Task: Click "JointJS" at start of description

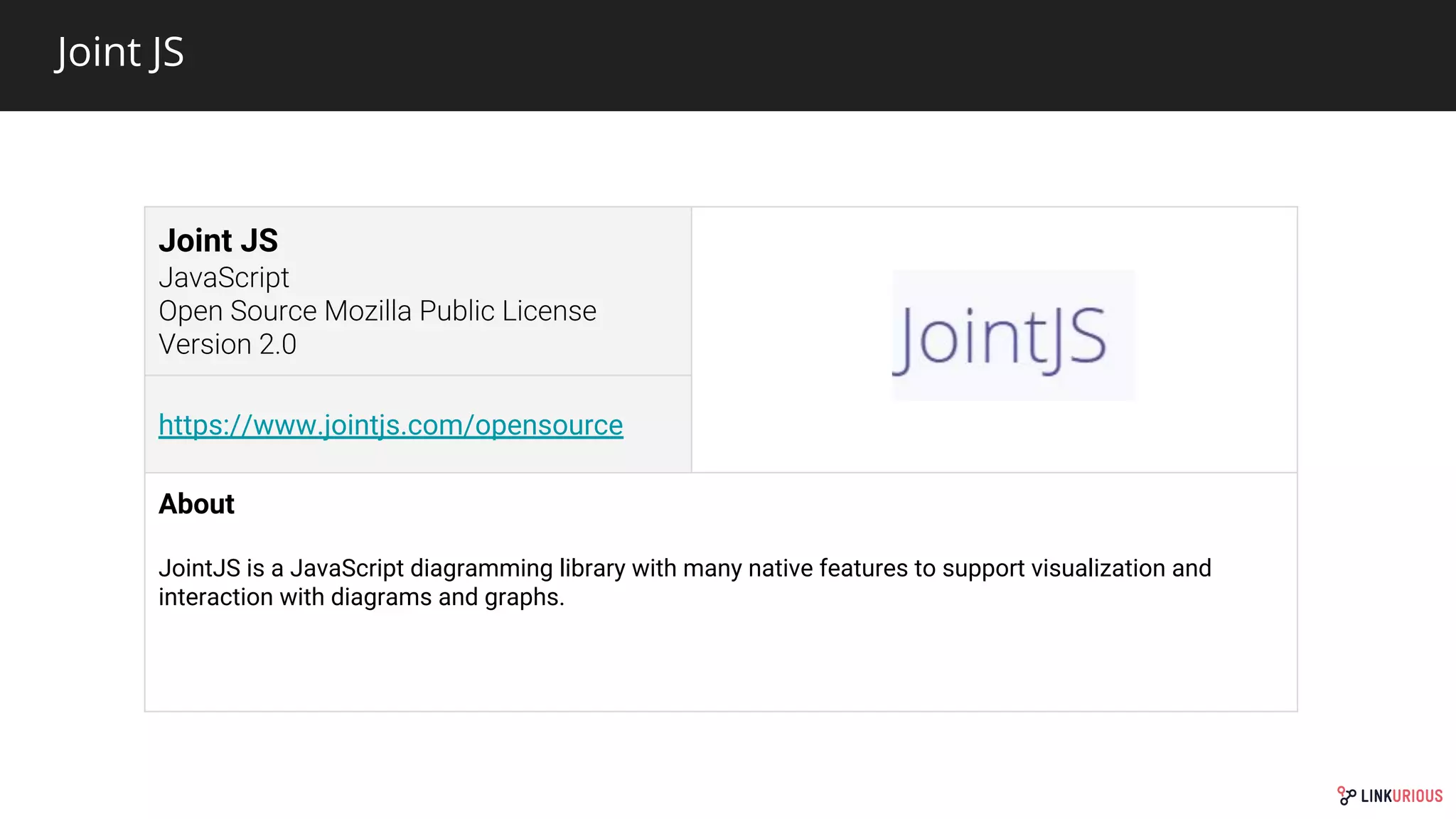Action: [199, 569]
